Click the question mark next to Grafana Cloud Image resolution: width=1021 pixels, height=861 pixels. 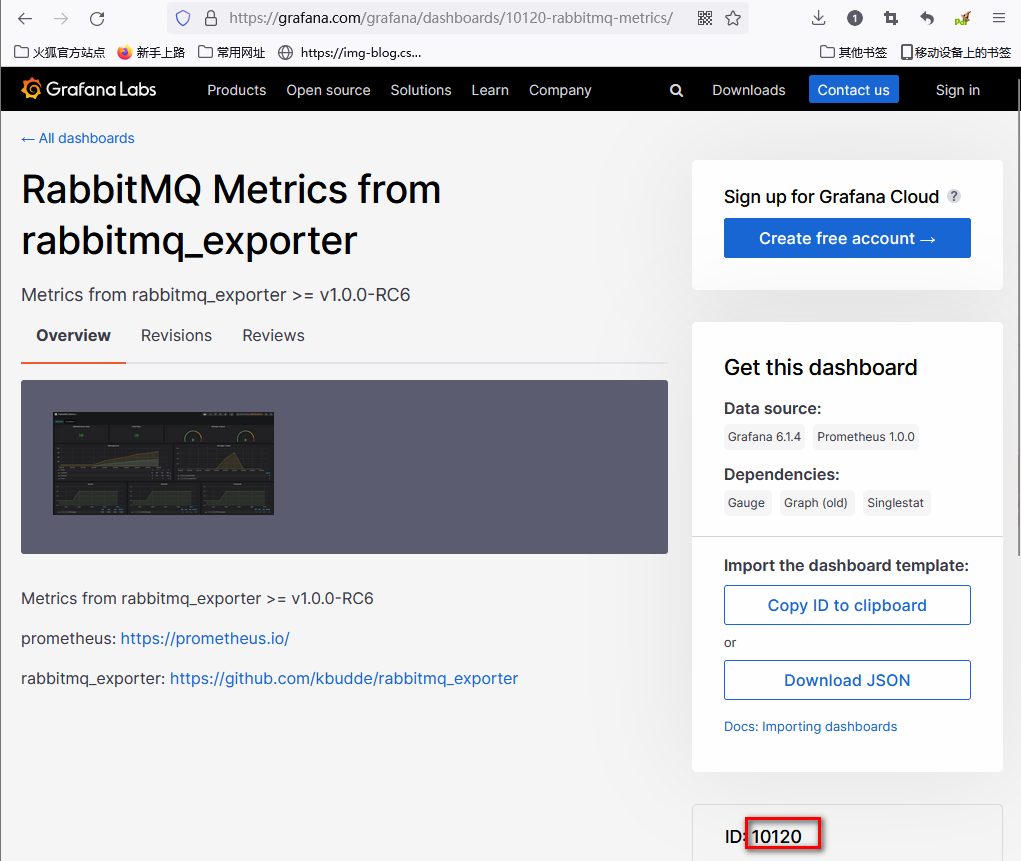(x=954, y=196)
